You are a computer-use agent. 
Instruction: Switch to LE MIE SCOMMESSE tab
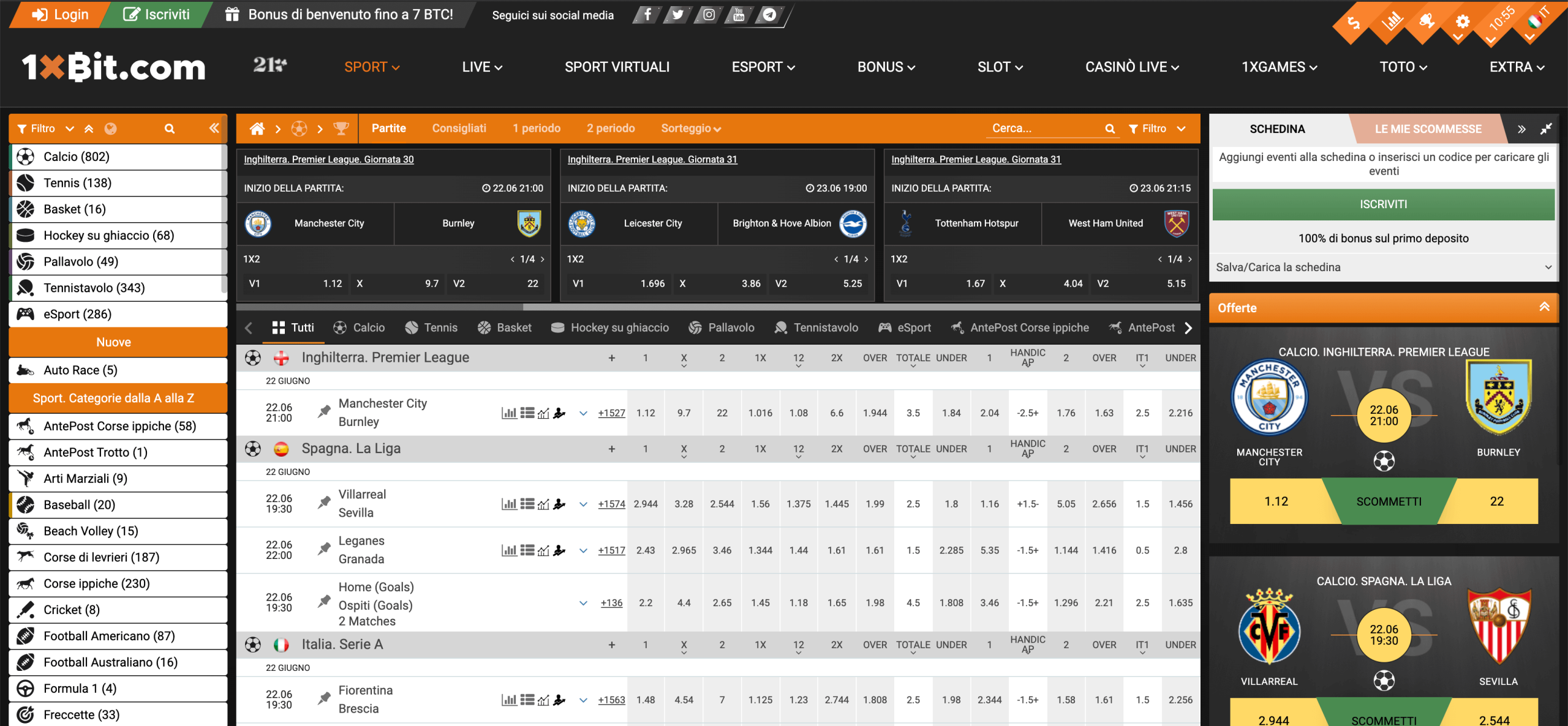click(x=1428, y=129)
